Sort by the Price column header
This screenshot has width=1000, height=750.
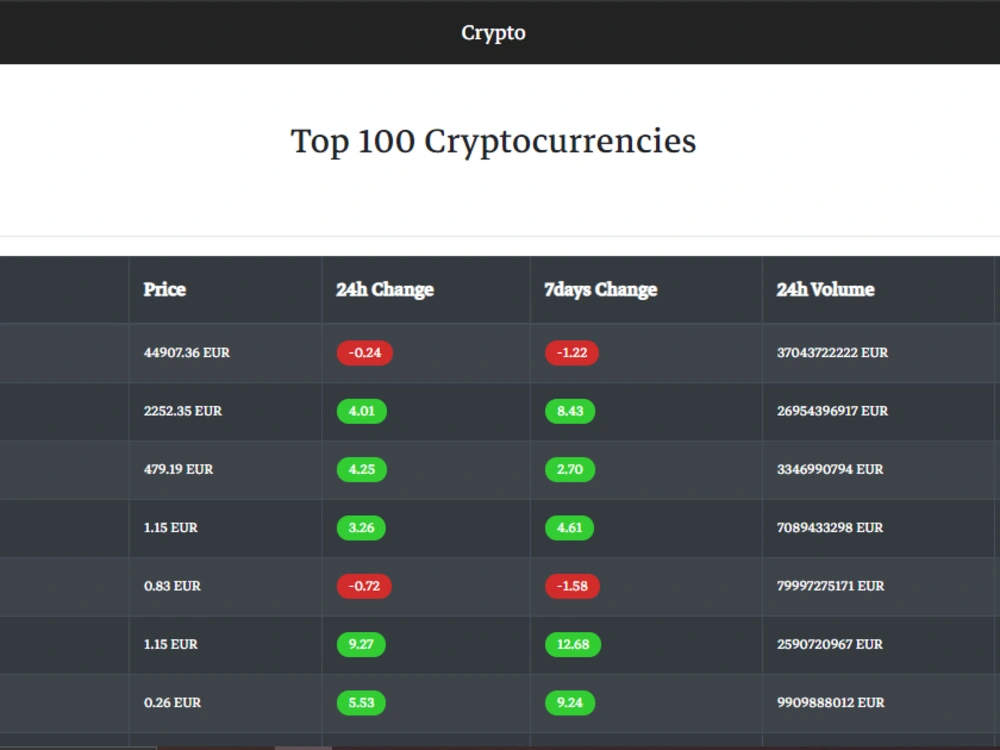pyautogui.click(x=165, y=290)
